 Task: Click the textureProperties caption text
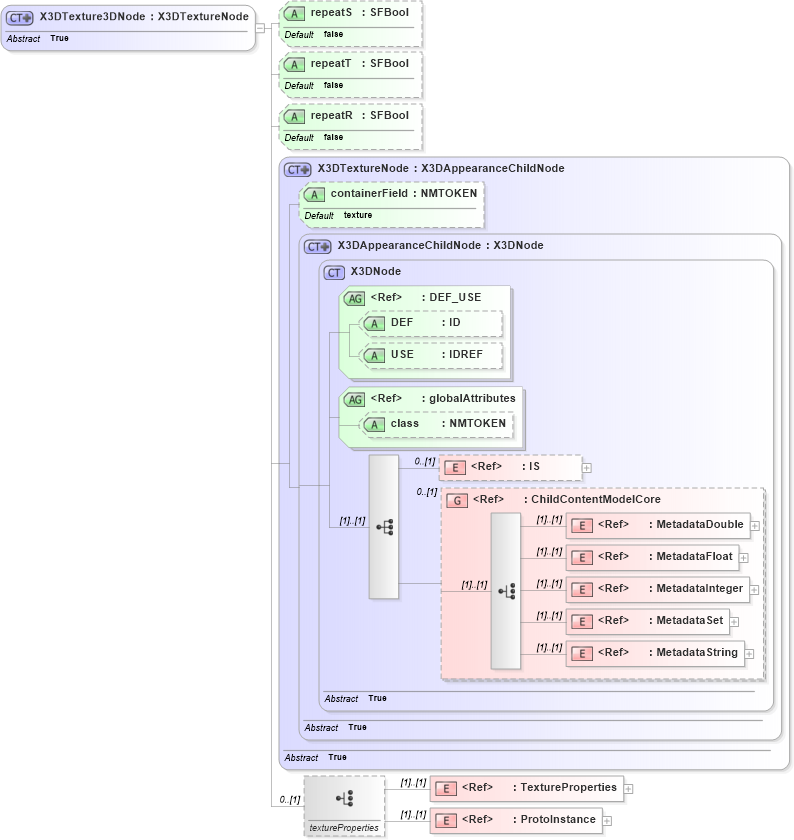click(x=344, y=828)
